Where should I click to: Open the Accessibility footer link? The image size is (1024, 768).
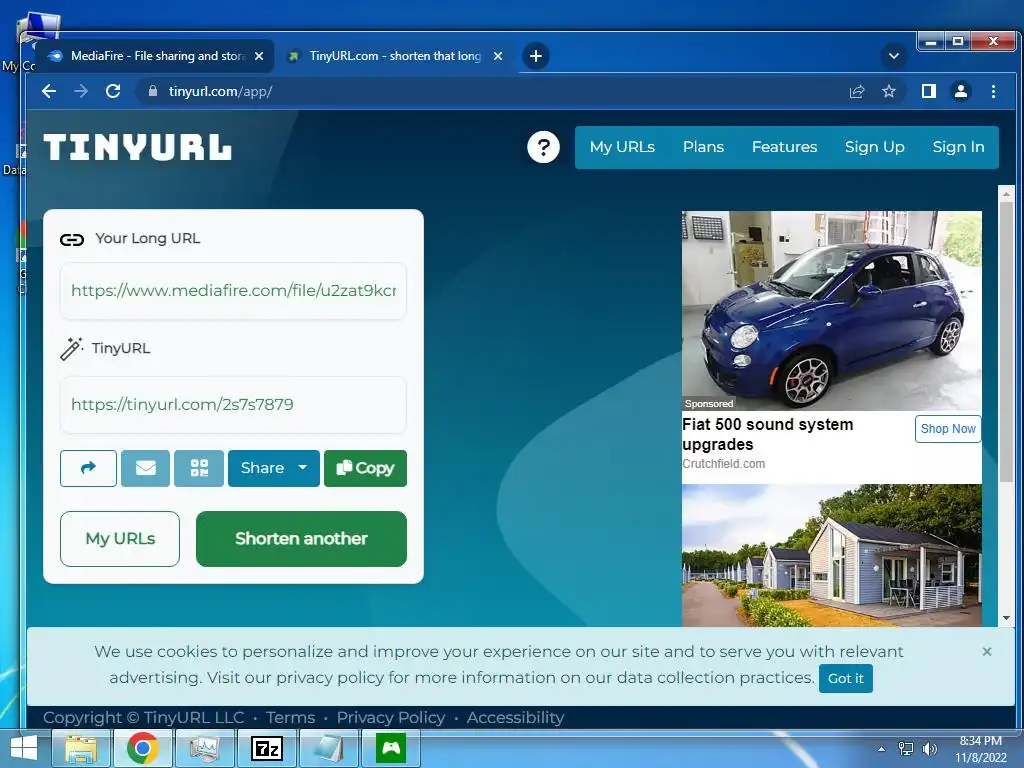point(515,718)
